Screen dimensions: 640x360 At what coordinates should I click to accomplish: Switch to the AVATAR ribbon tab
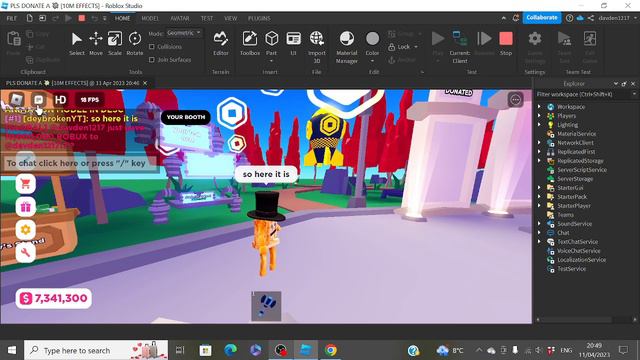tap(180, 18)
